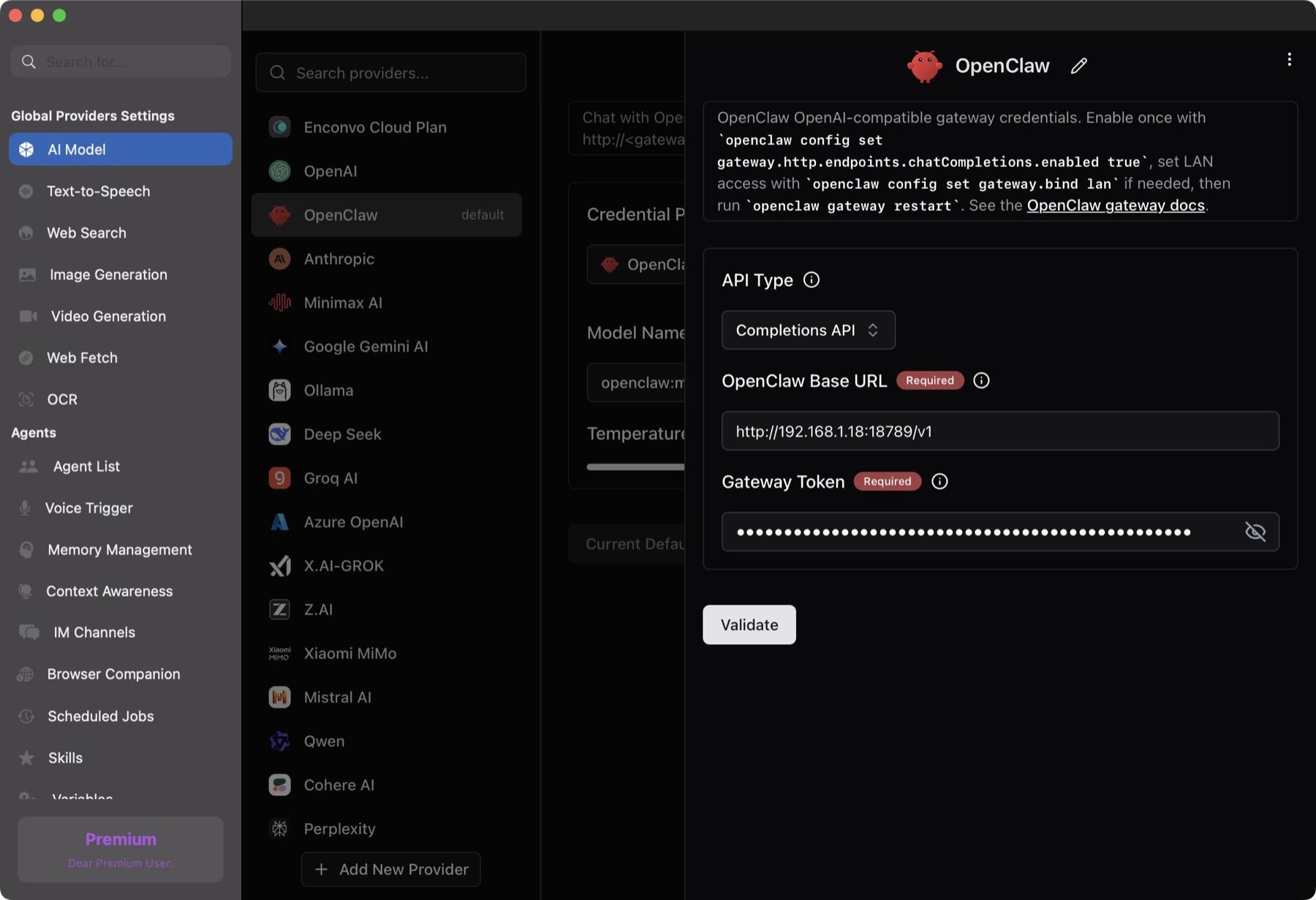Image resolution: width=1316 pixels, height=900 pixels.
Task: Open the Completions API dropdown
Action: [808, 330]
